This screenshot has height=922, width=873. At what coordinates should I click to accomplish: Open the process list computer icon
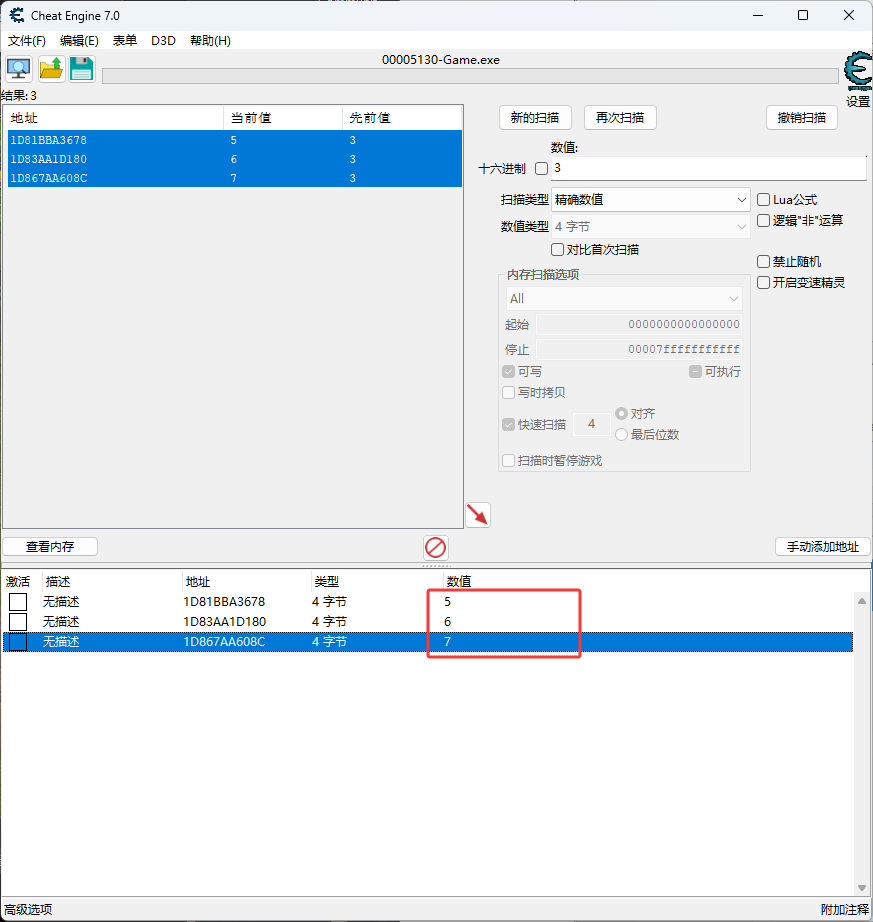point(19,69)
